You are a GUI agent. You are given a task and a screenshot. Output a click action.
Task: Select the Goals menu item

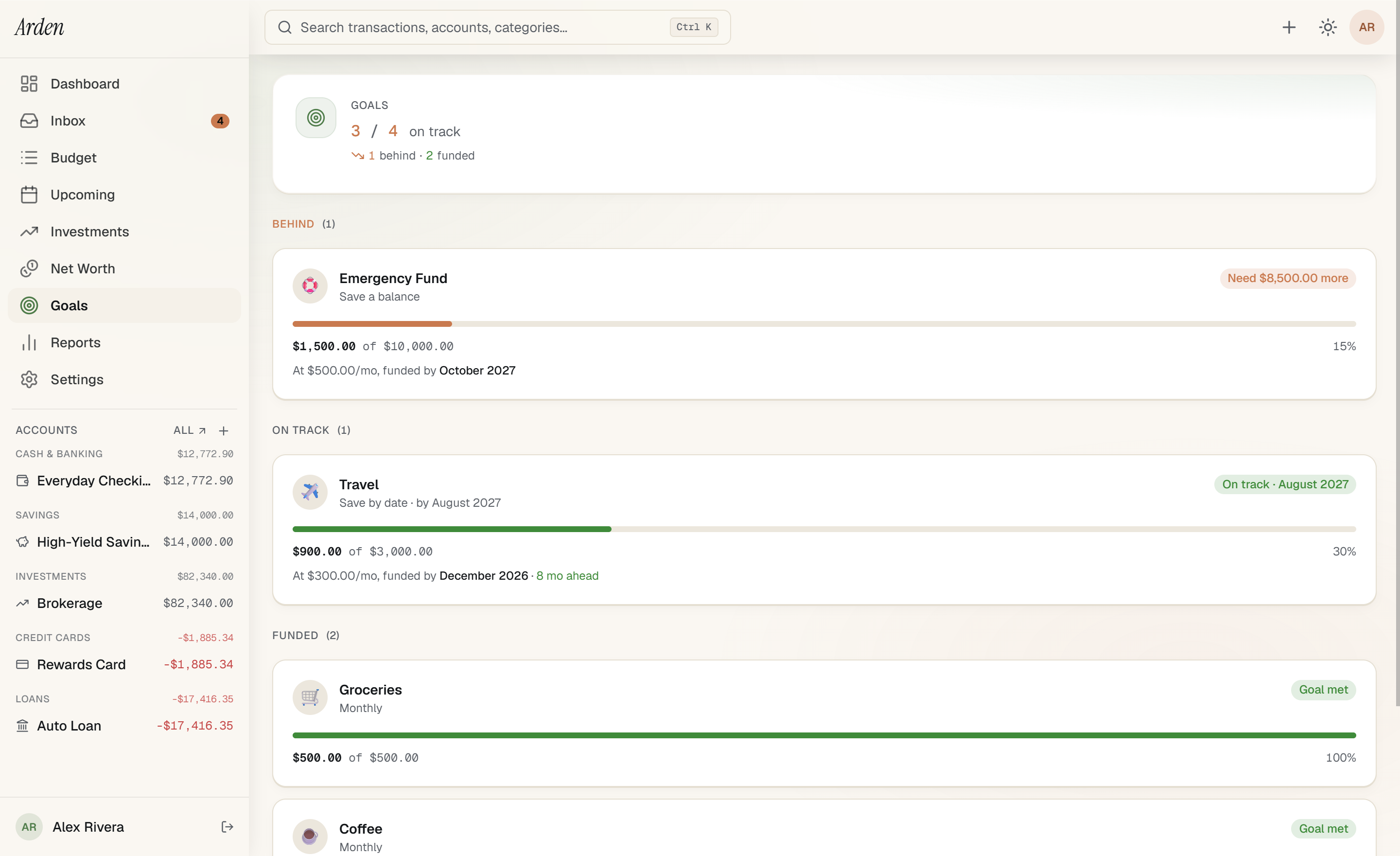pos(124,305)
